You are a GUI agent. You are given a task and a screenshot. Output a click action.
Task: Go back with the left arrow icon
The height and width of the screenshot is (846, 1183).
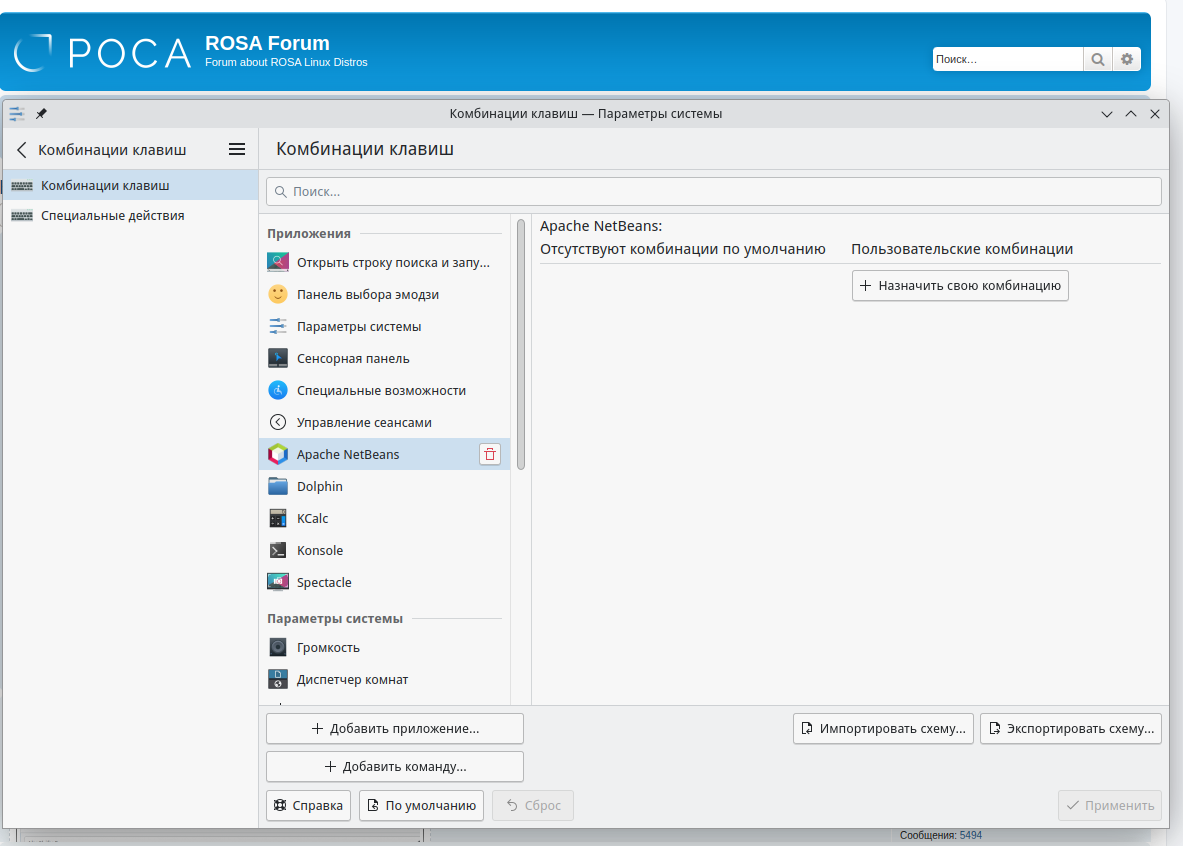coord(22,150)
